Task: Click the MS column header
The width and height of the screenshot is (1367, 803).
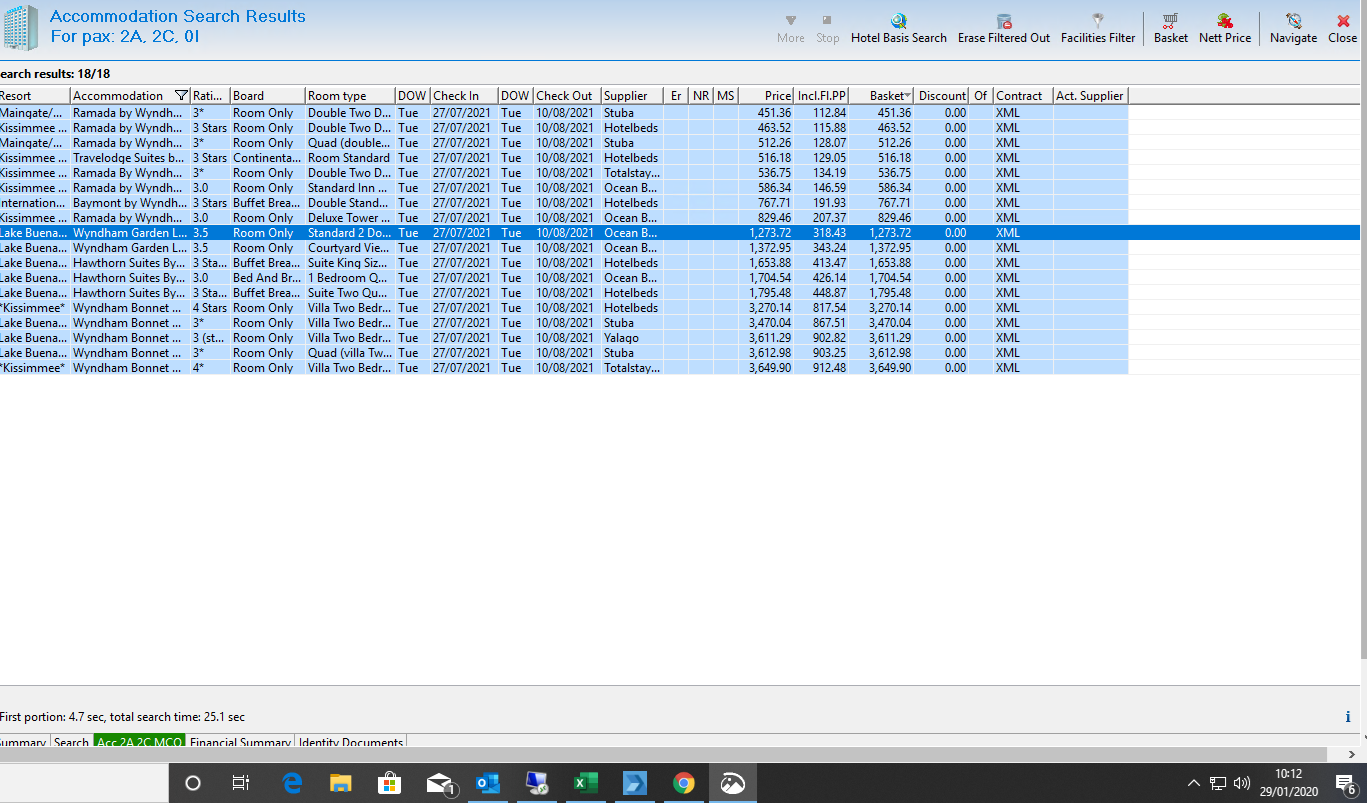Action: [x=726, y=96]
